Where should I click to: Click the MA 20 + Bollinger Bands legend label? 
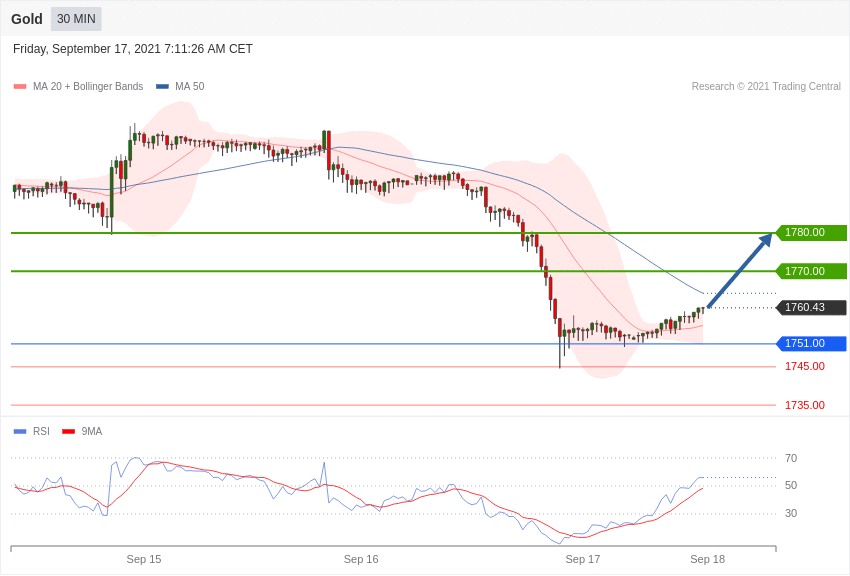point(88,86)
